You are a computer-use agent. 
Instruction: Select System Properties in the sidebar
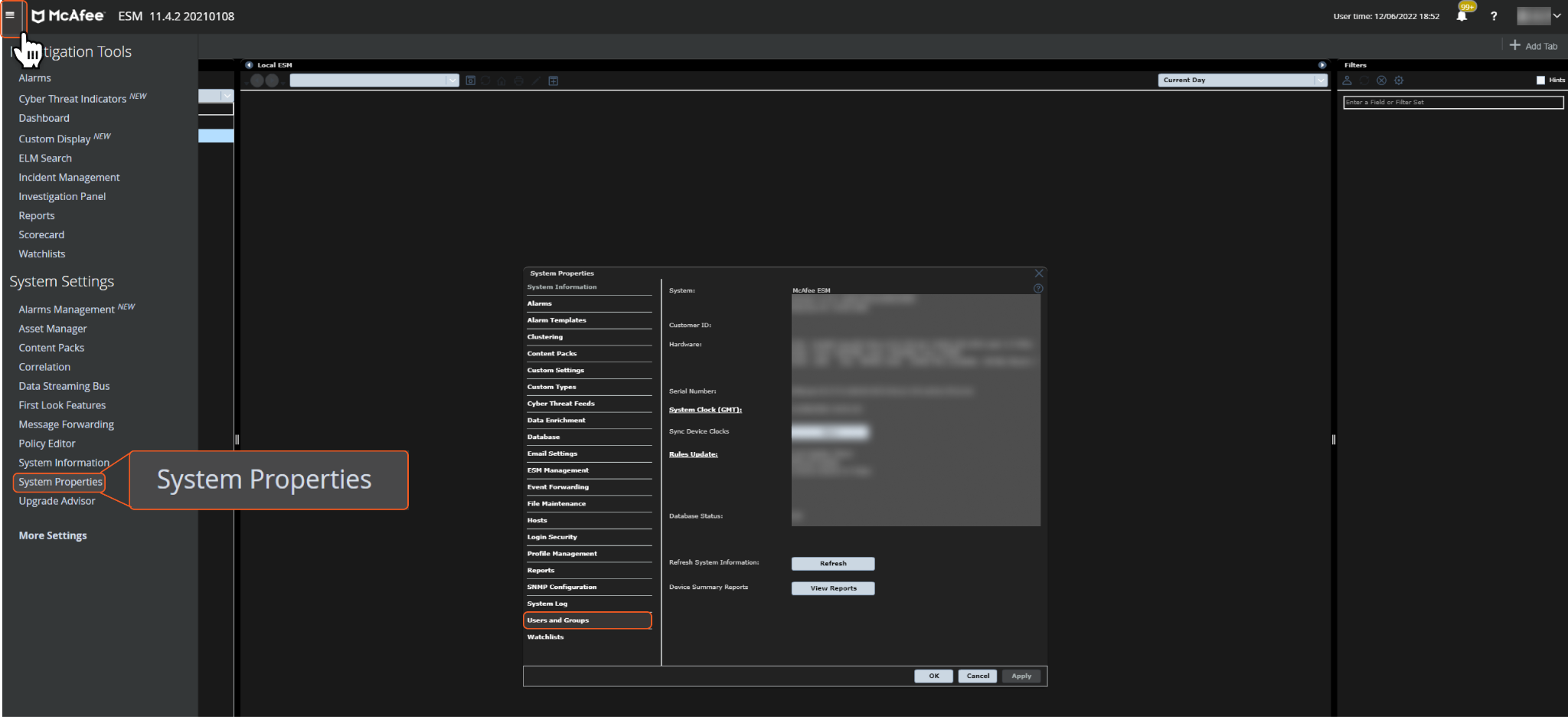[x=60, y=482]
